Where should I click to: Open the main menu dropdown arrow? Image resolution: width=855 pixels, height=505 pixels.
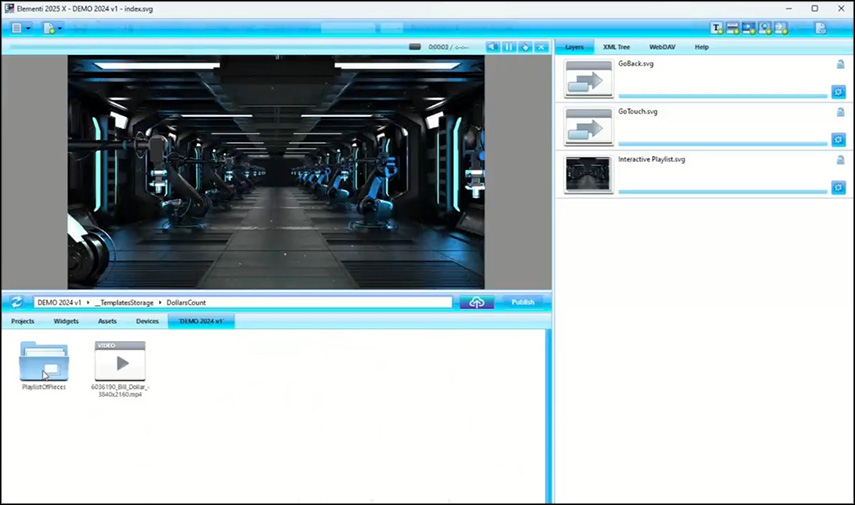click(28, 28)
